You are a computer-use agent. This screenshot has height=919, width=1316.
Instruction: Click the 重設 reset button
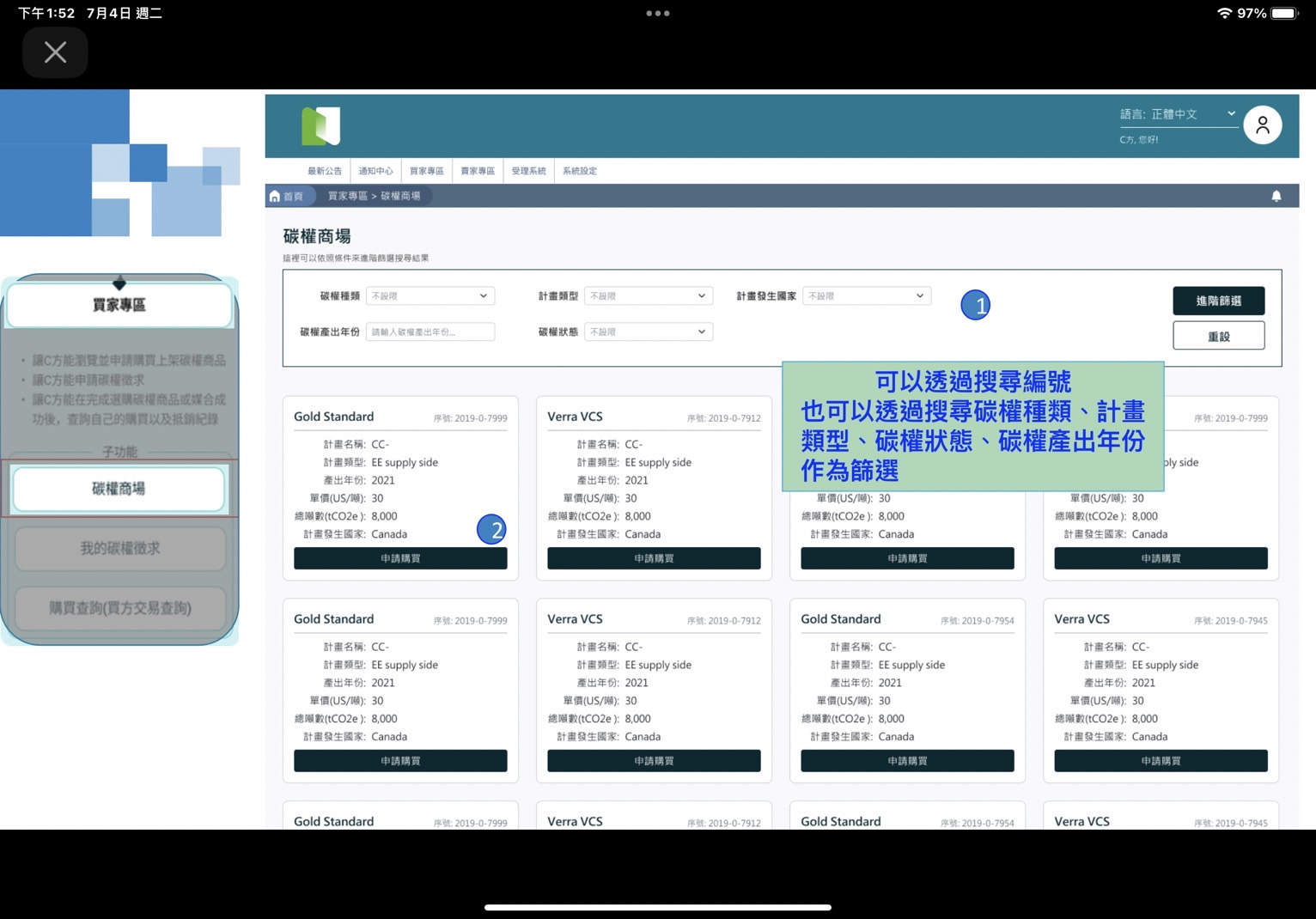point(1218,336)
